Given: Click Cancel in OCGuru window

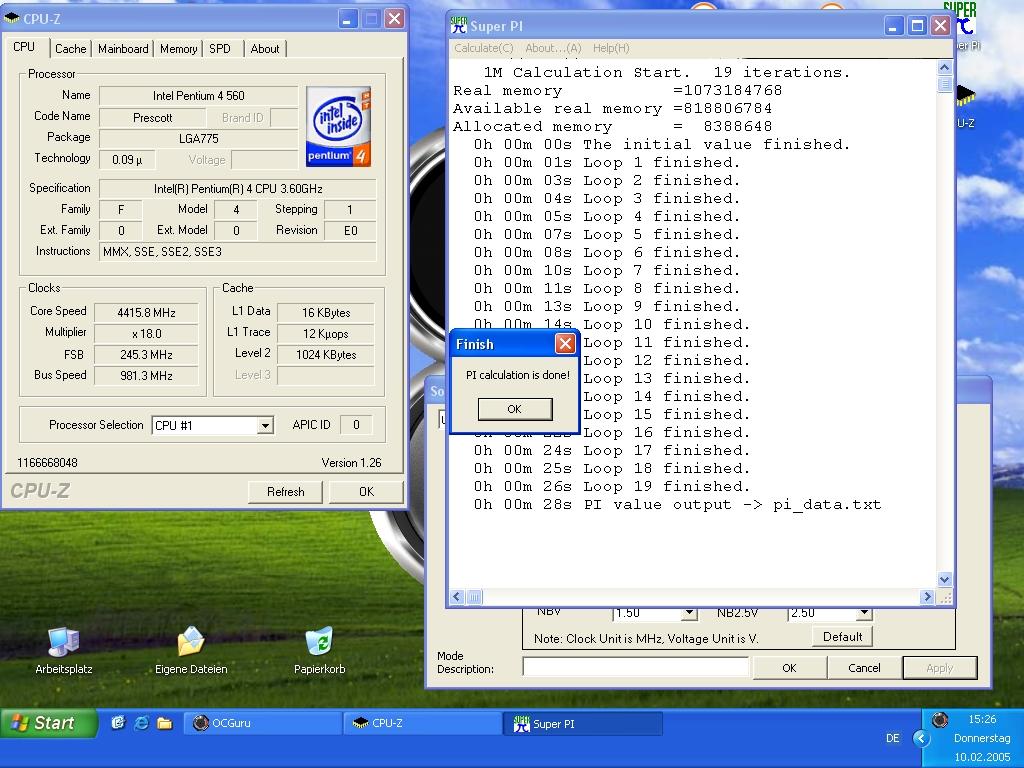Looking at the screenshot, I should [864, 668].
